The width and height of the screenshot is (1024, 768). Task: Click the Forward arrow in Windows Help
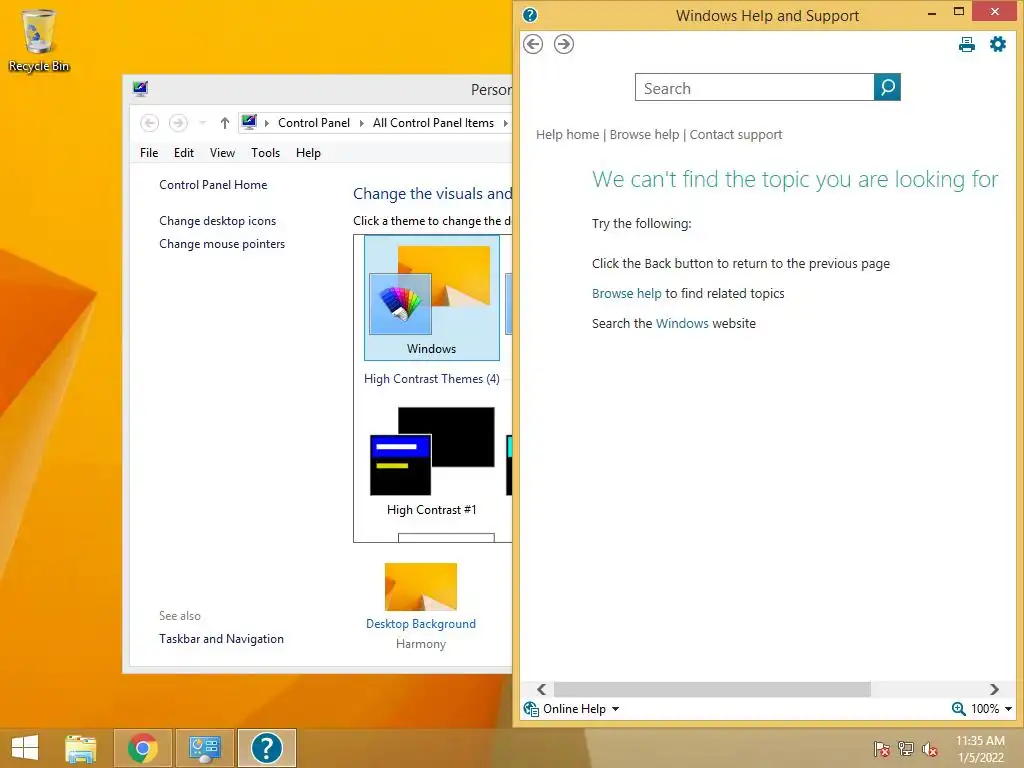[x=564, y=44]
